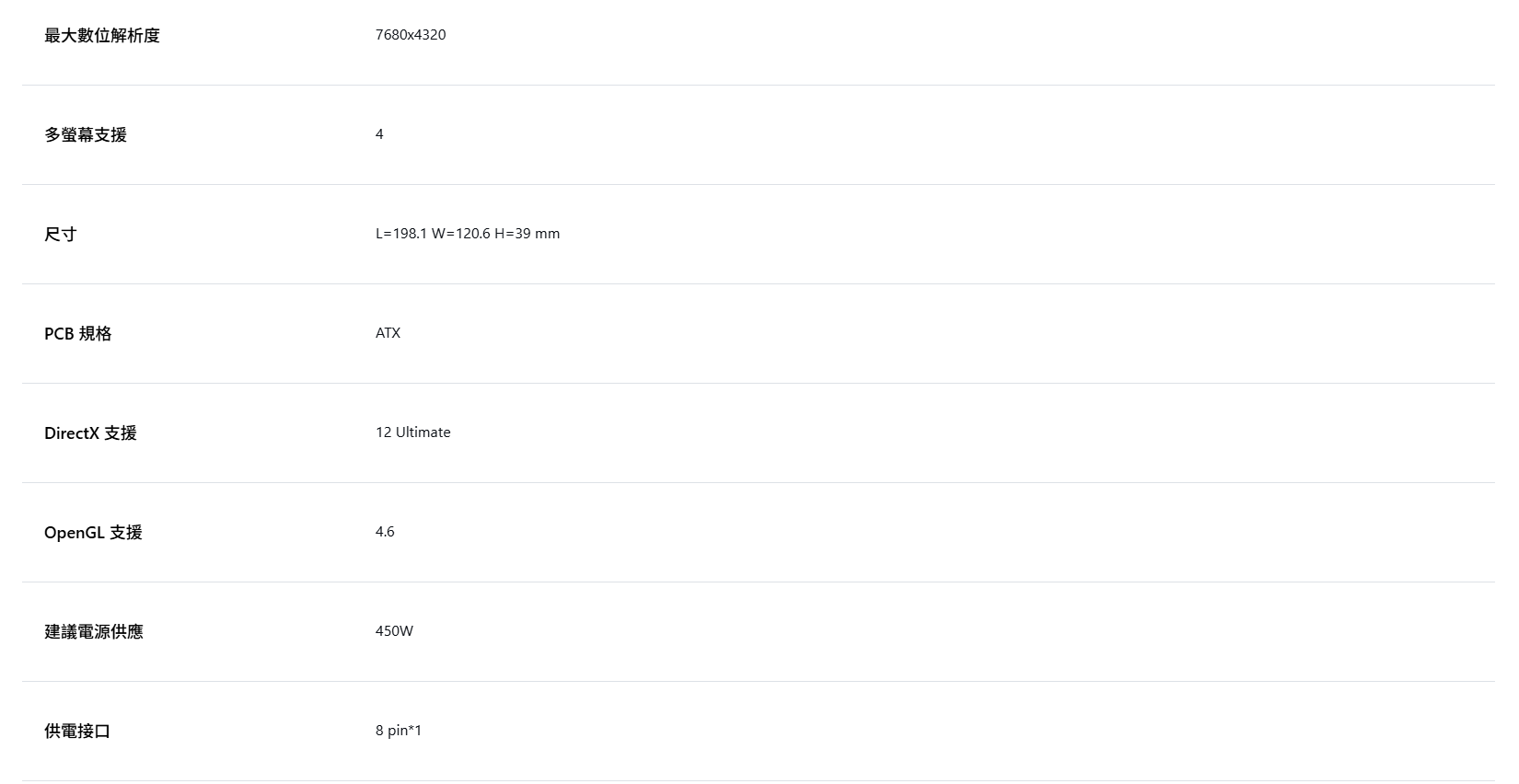Image resolution: width=1519 pixels, height=784 pixels.
Task: Click the 供電接口 label
Action: pos(77,732)
